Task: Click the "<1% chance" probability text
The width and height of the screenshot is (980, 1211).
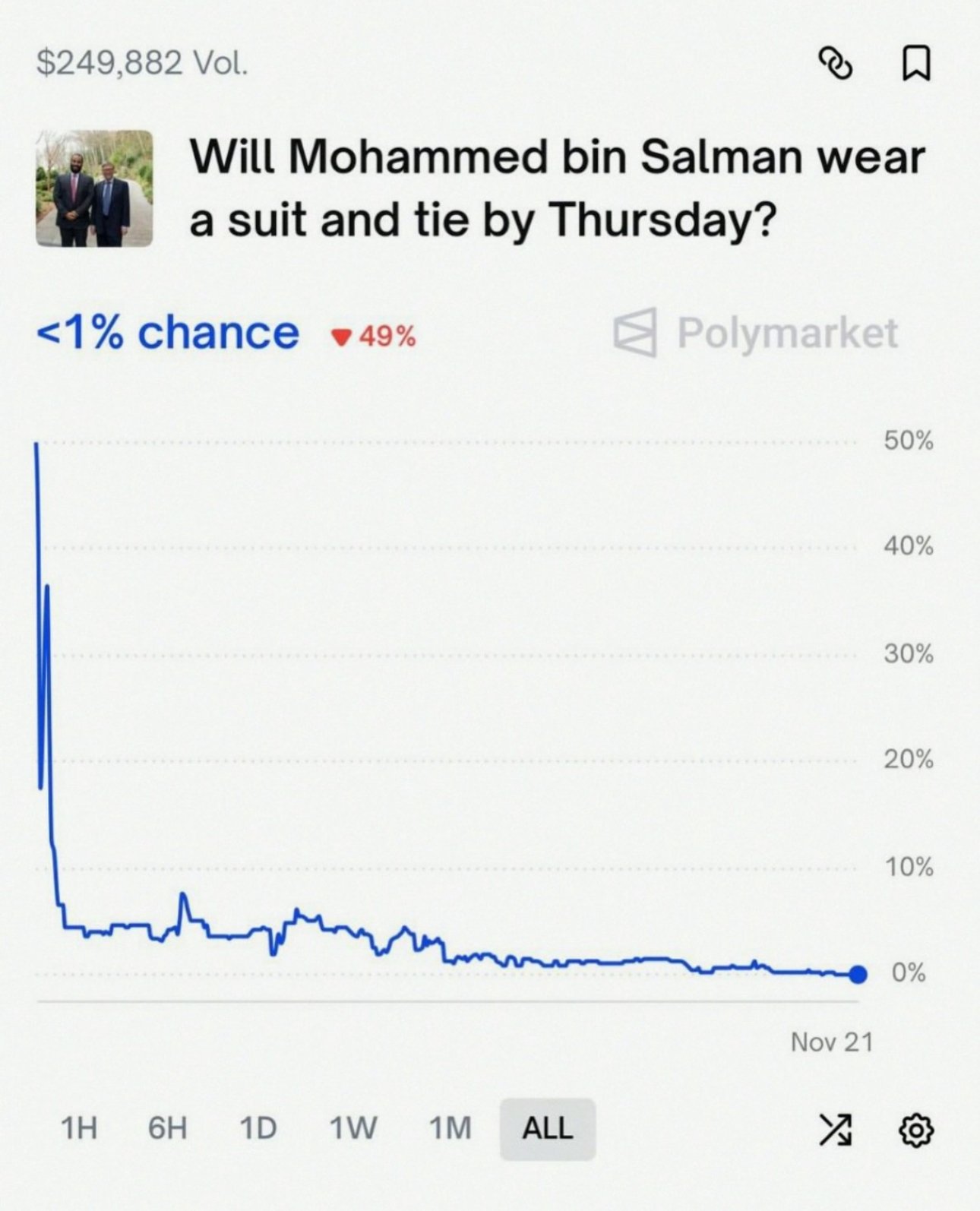Action: coord(168,333)
